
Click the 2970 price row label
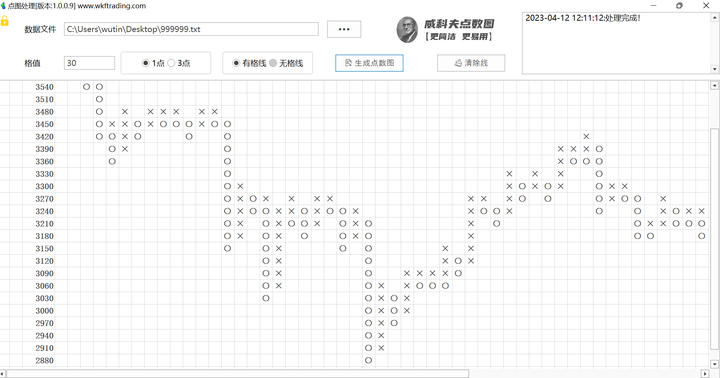(x=45, y=323)
